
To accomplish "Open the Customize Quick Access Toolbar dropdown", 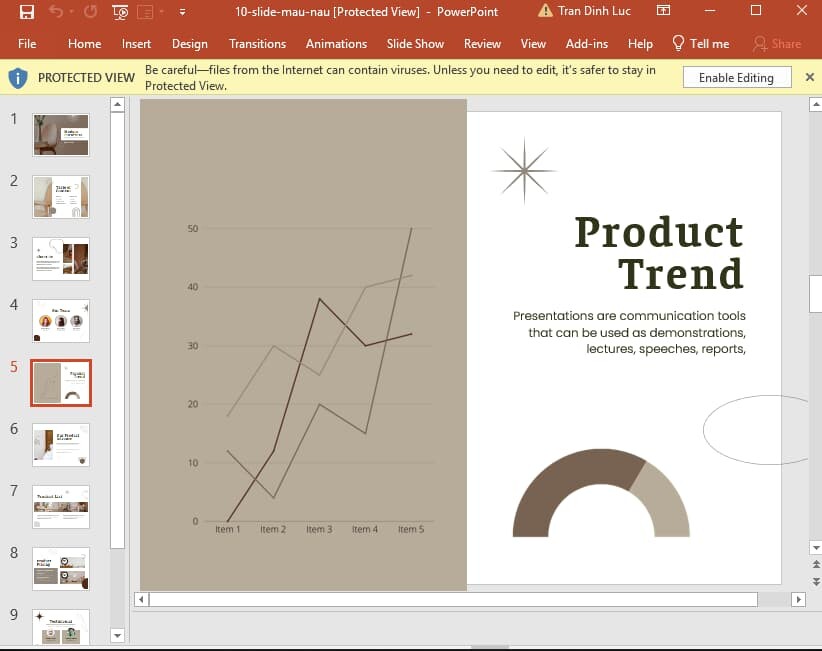I will [x=182, y=11].
